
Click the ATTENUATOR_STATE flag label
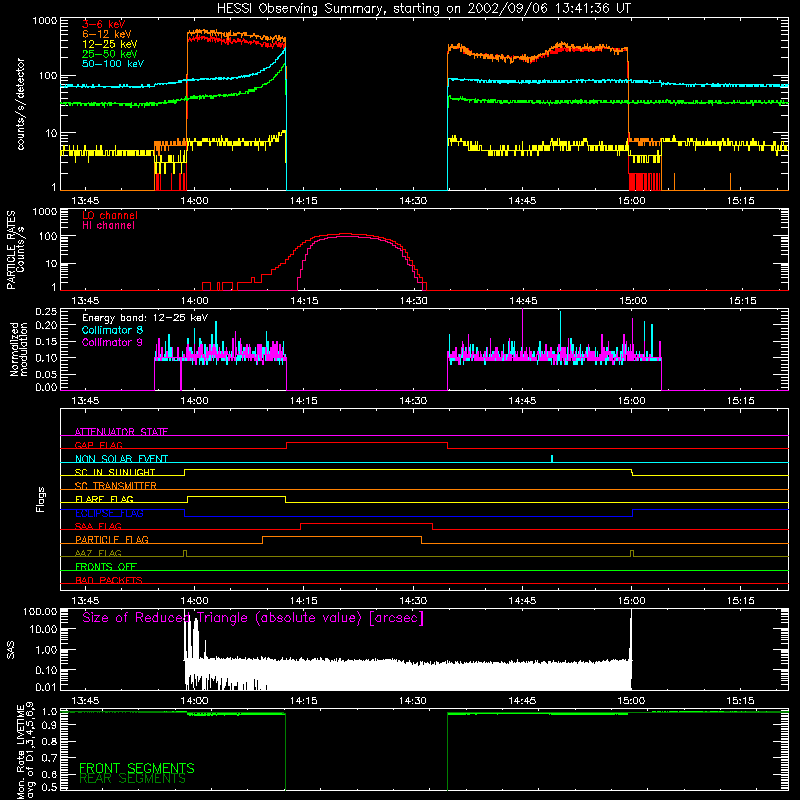121,432
